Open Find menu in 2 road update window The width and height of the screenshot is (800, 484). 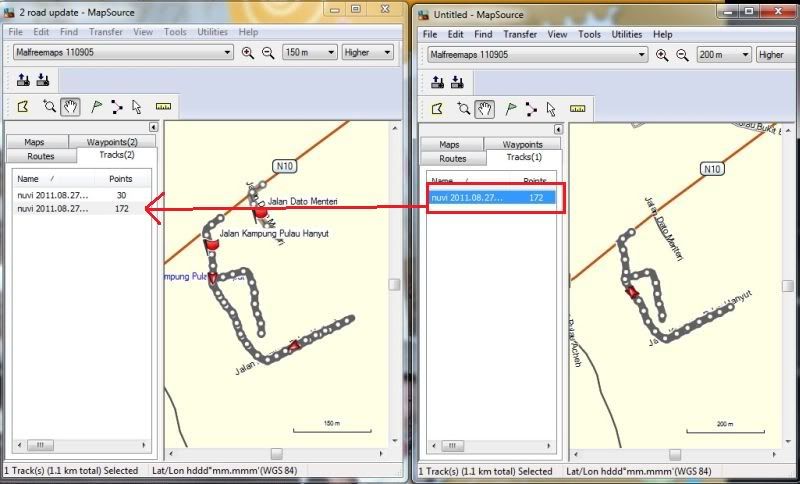coord(69,32)
